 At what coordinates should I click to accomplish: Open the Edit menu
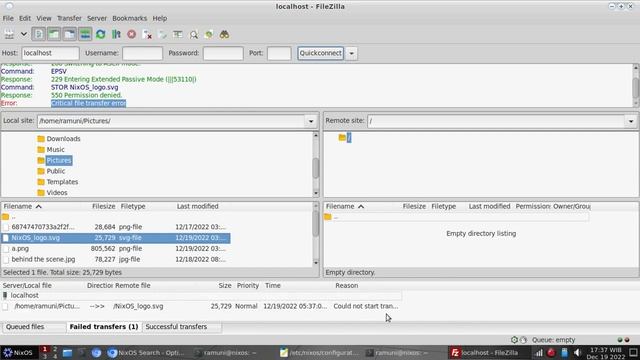25,18
